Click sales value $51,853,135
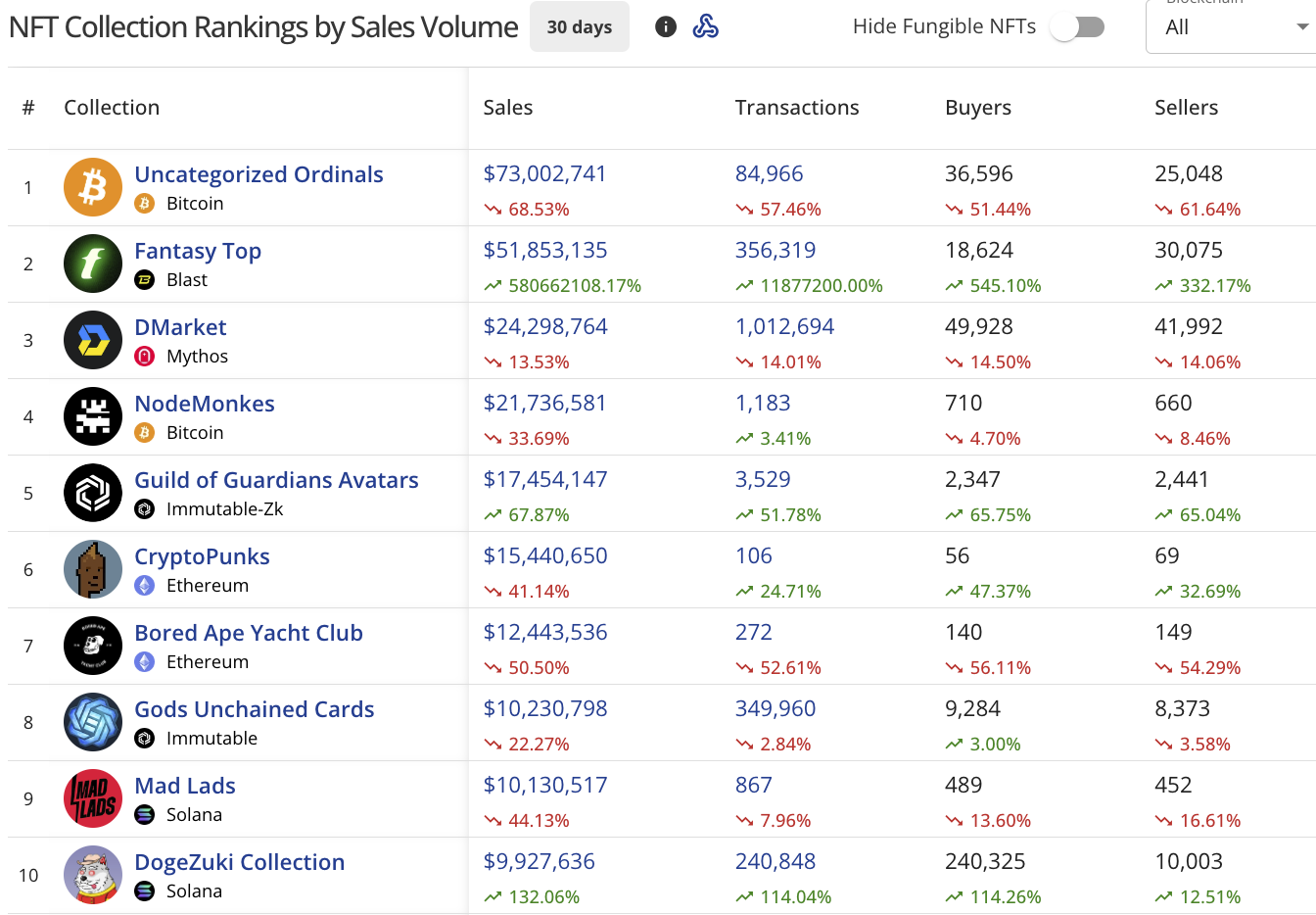This screenshot has height=915, width=1316. [545, 250]
